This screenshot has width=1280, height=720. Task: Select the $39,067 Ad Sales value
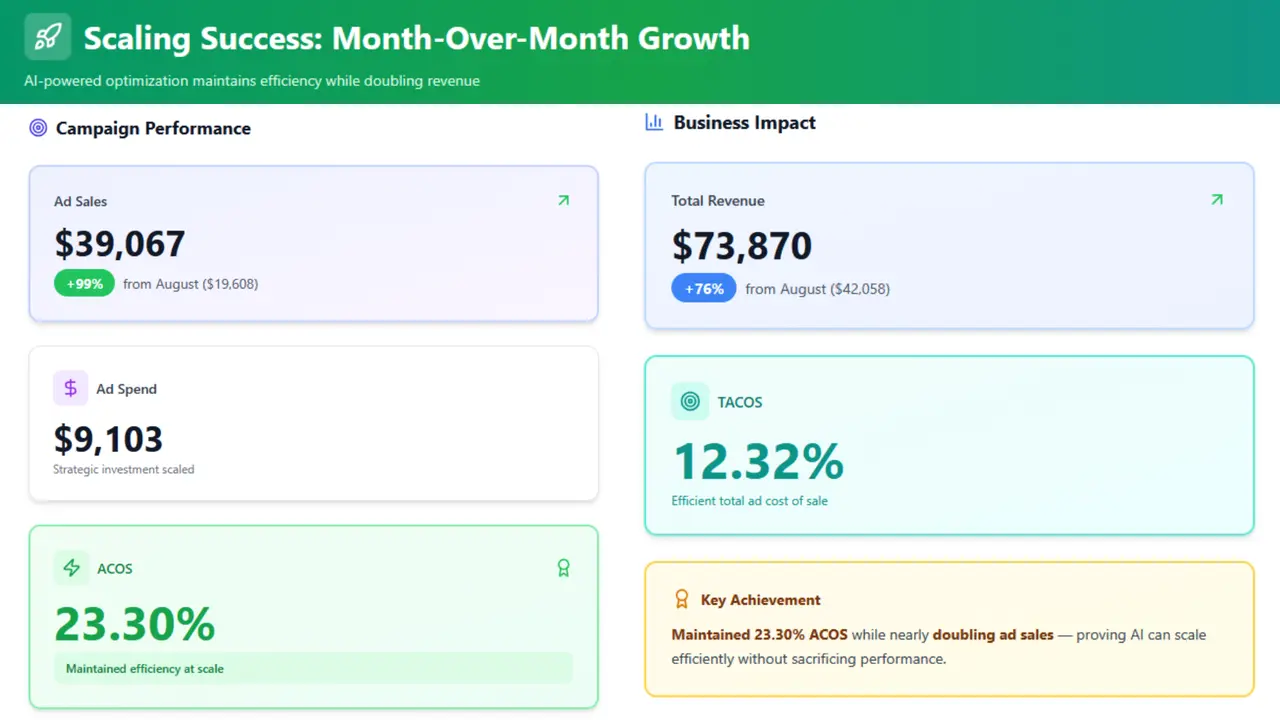pos(120,244)
